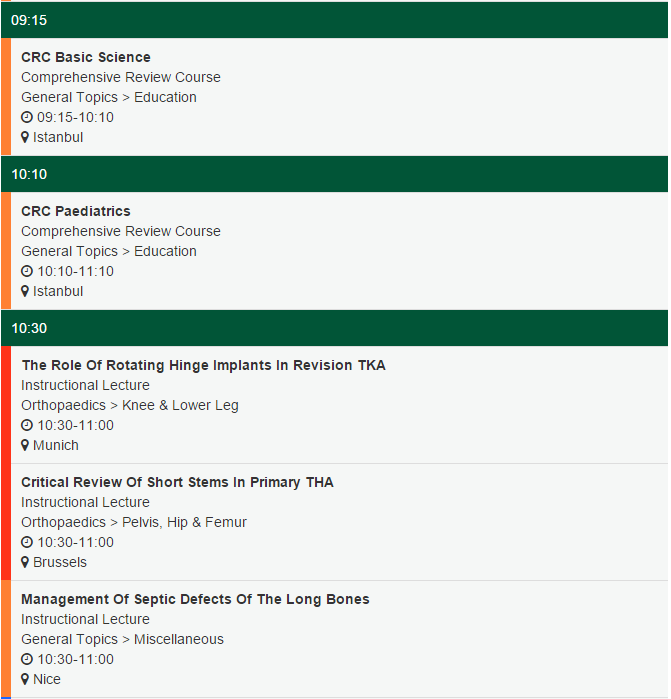Image resolution: width=671 pixels, height=699 pixels.
Task: Click the location pin next to Brussels
Action: [25, 562]
